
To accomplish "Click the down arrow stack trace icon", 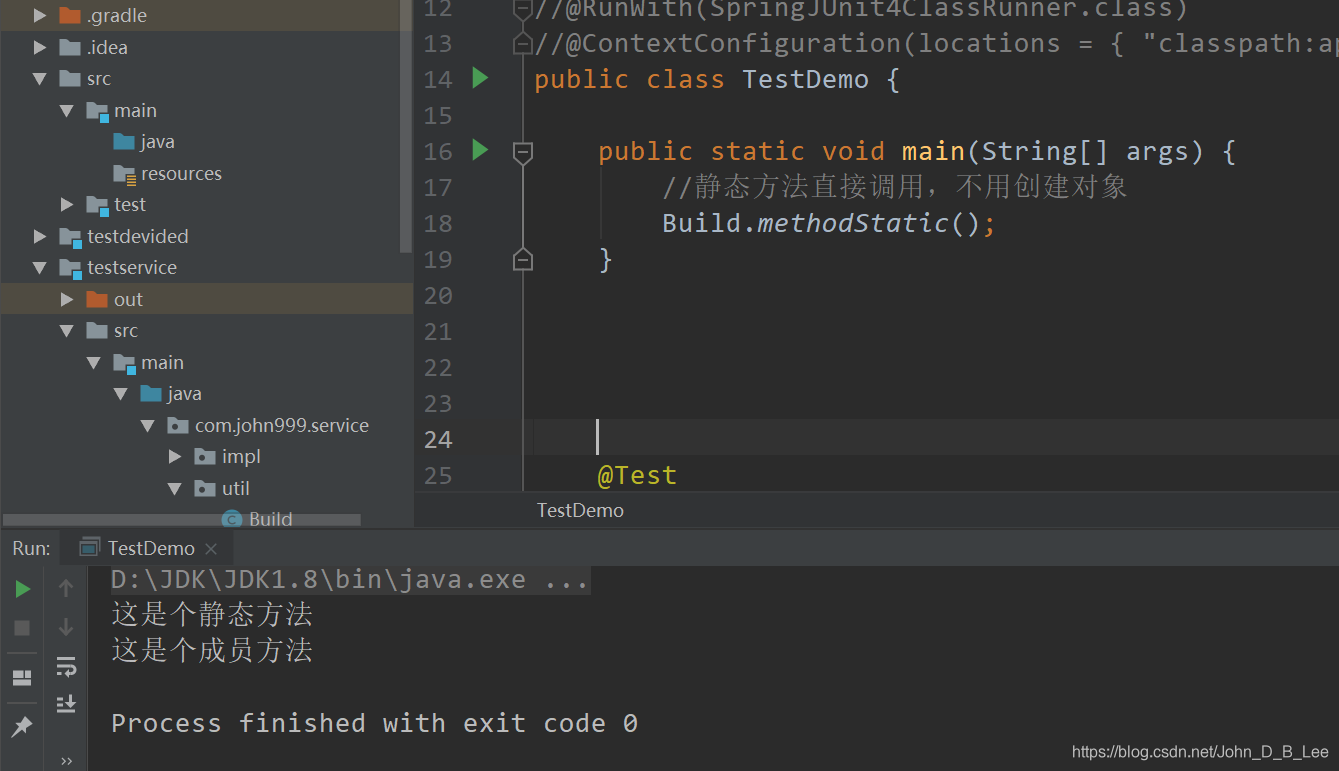I will (x=66, y=627).
